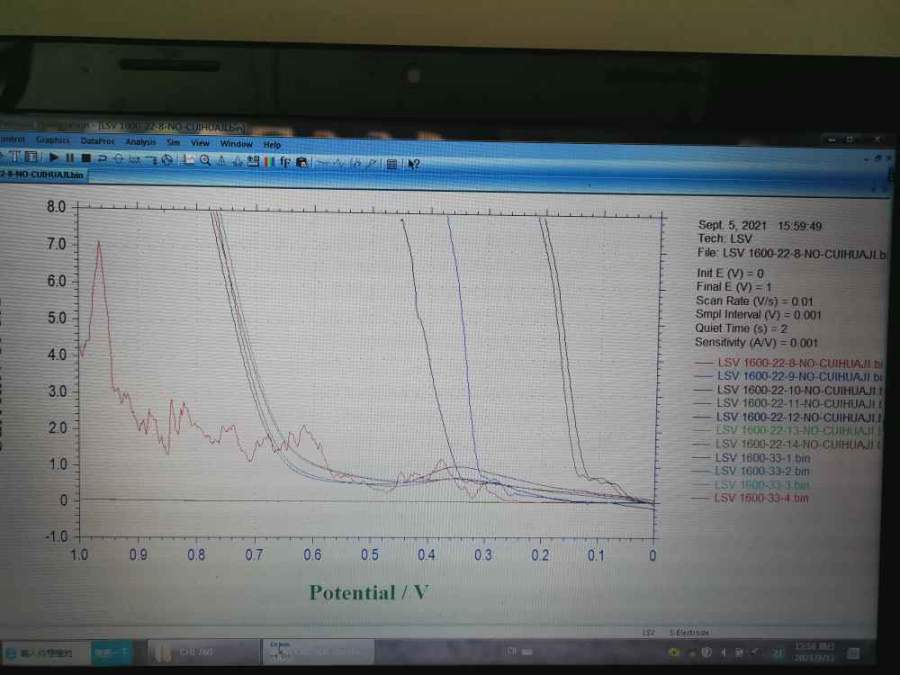Open the DataProc menu
The image size is (900, 675).
coord(97,142)
